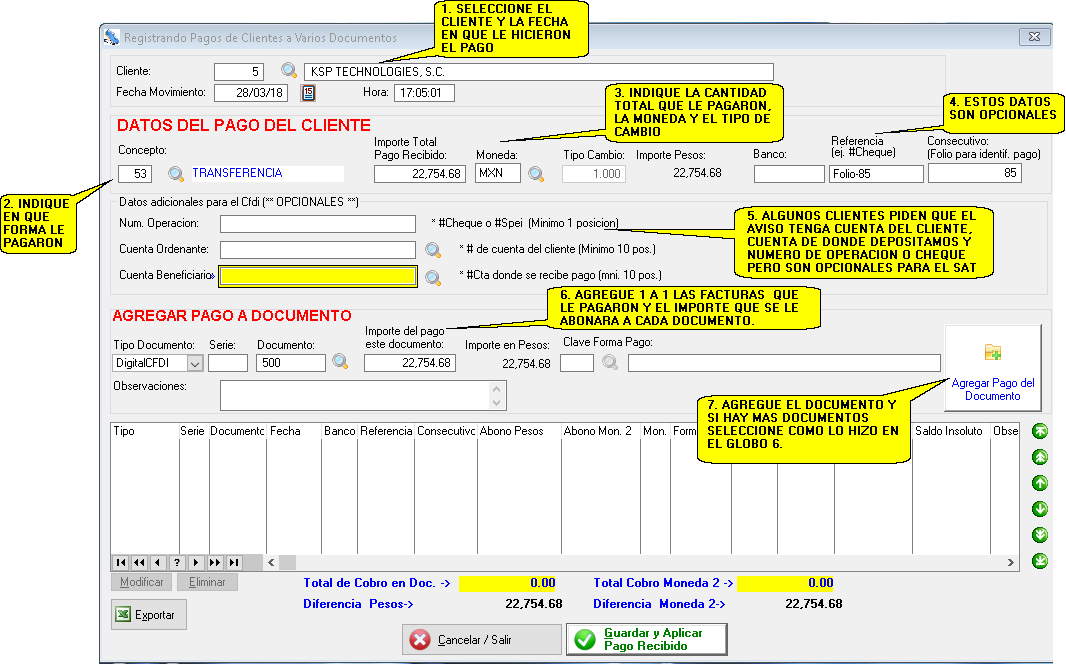Click Agregar Pago del Documento button
The width and height of the screenshot is (1066, 664).
992,368
